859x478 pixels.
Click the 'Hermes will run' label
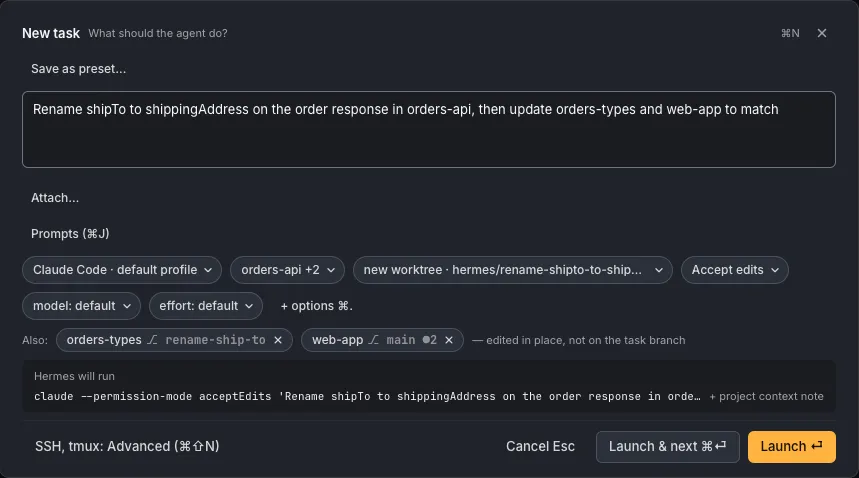coord(75,376)
